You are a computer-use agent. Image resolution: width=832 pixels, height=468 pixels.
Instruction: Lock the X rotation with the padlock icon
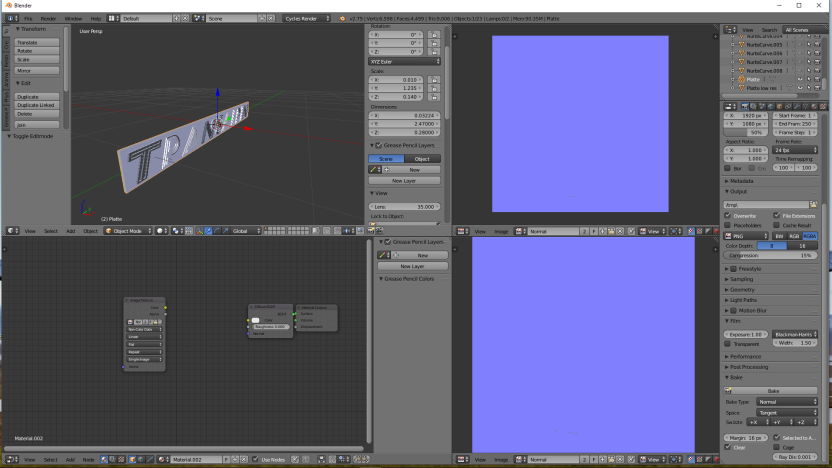point(434,33)
